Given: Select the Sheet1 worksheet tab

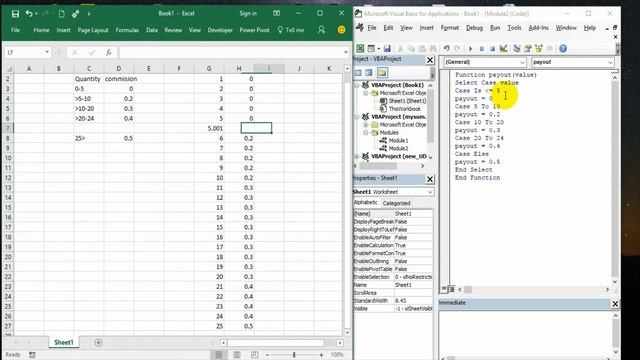Looking at the screenshot, I should pyautogui.click(x=64, y=342).
